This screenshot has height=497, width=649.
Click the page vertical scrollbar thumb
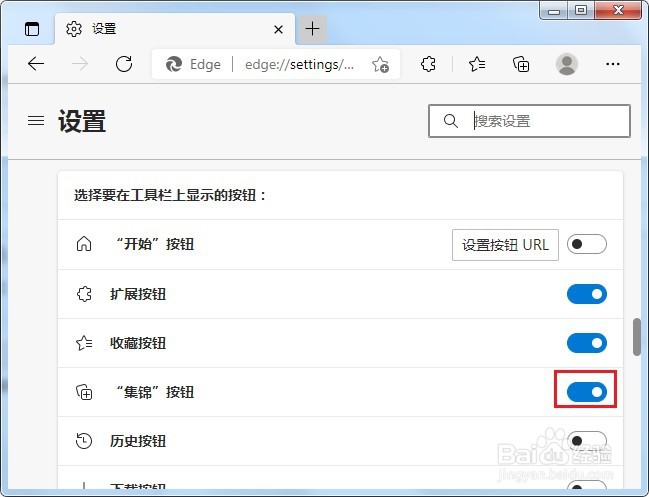(x=637, y=337)
